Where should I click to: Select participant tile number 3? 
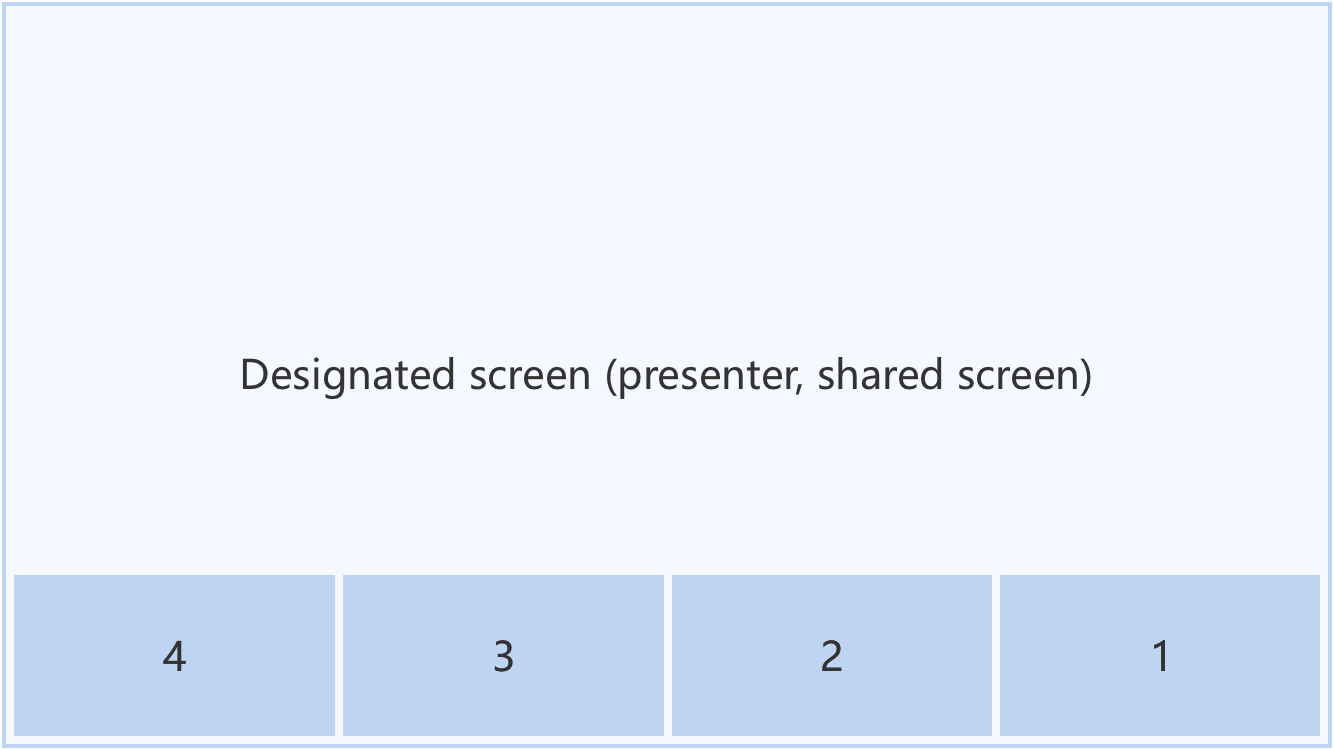pyautogui.click(x=503, y=655)
